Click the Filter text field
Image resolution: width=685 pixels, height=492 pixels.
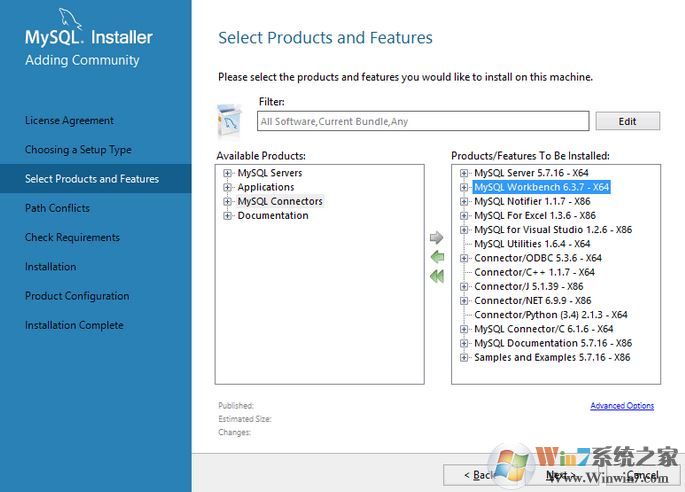tap(423, 121)
